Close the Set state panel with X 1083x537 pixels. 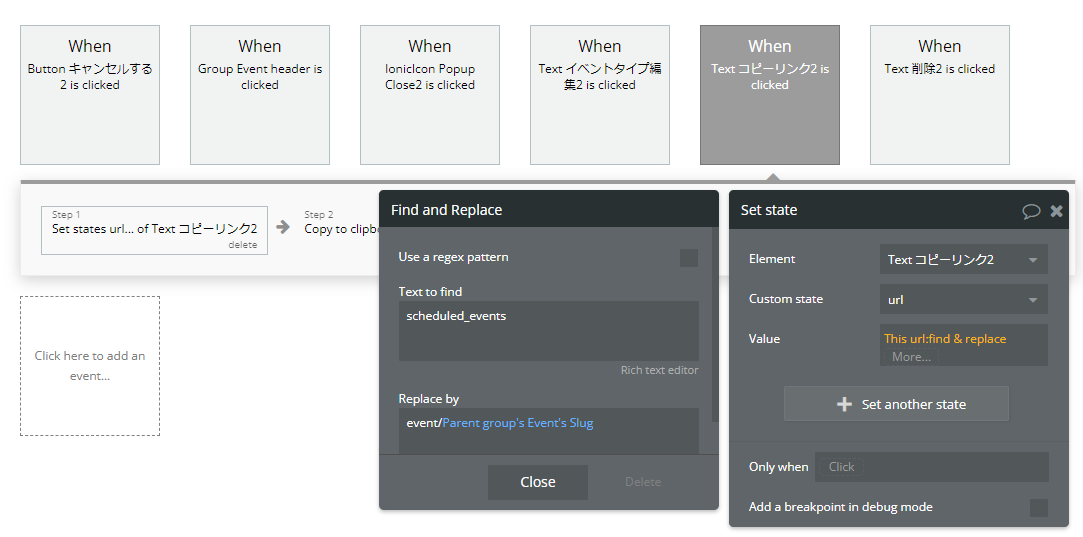coord(1056,211)
